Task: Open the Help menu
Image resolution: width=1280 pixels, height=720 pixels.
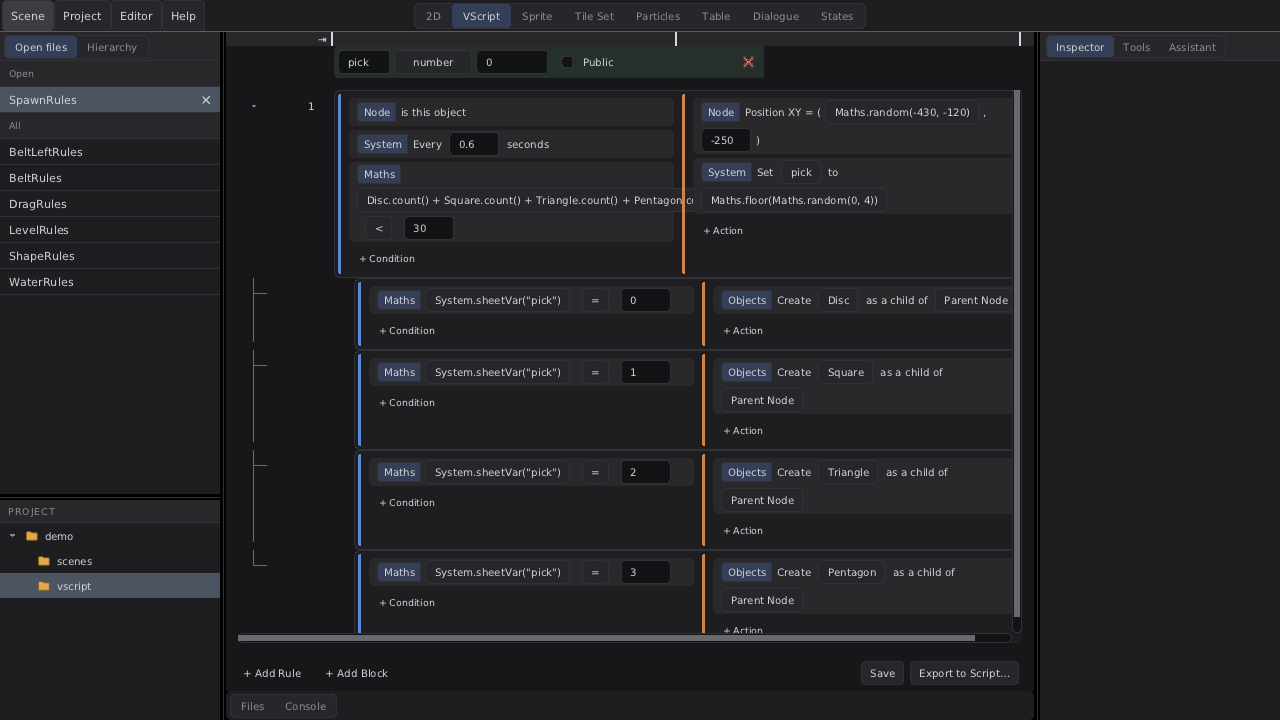Action: [x=183, y=16]
